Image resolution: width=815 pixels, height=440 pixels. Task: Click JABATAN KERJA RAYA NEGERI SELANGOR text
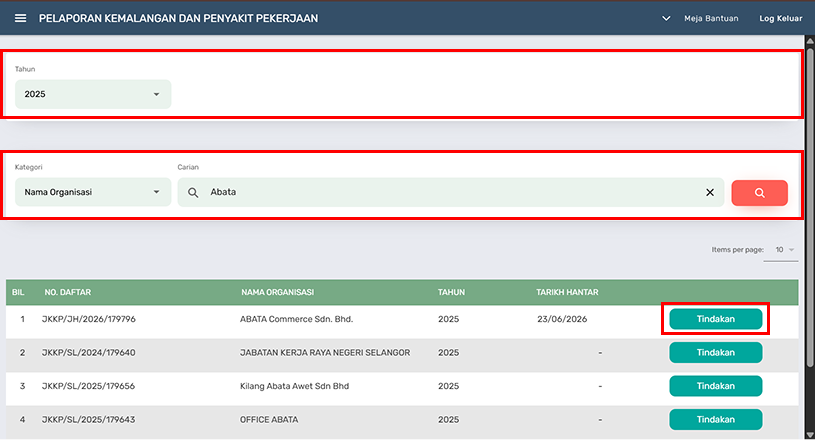pyautogui.click(x=325, y=353)
